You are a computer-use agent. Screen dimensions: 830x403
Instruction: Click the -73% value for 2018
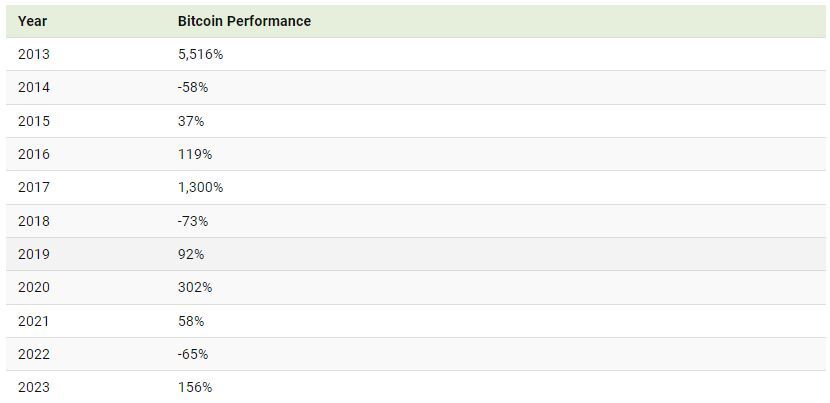[193, 221]
